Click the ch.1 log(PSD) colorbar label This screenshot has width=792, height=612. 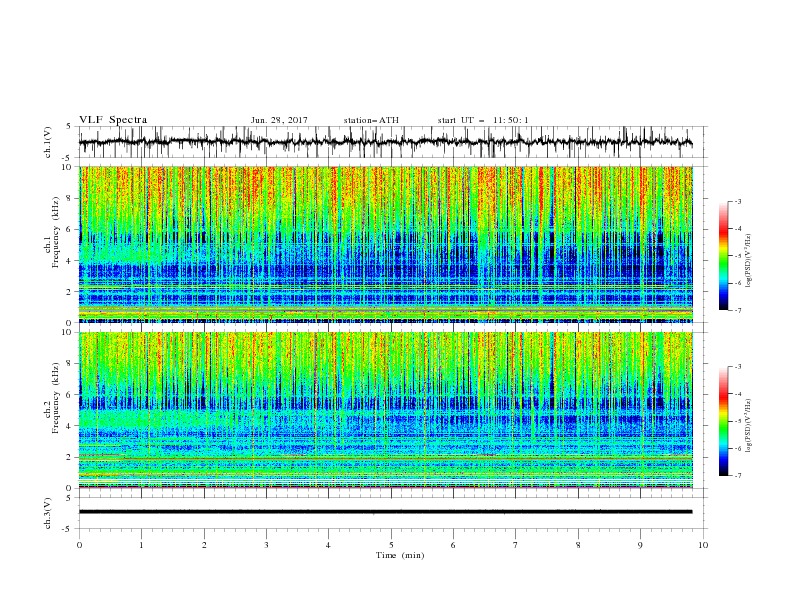[748, 261]
